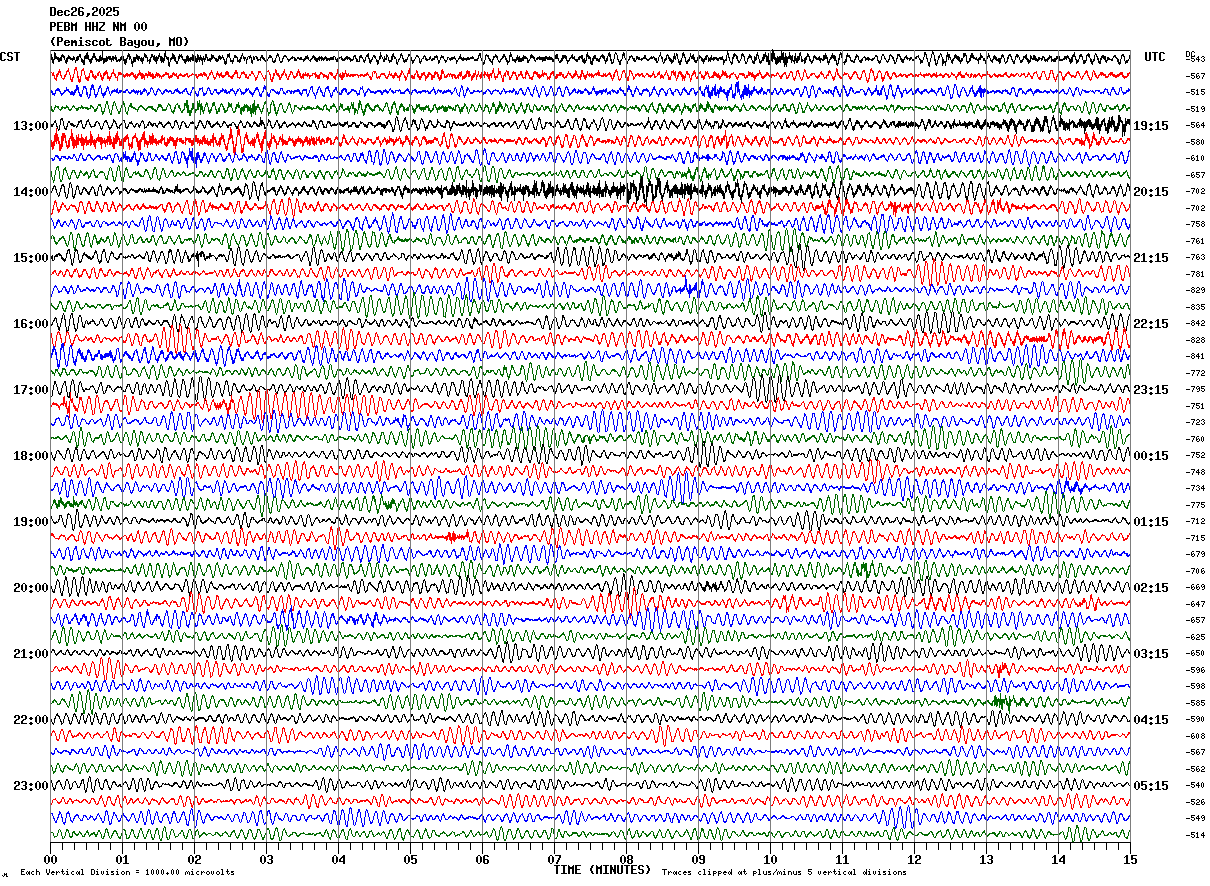Select the 18:00 CST row label

[x=30, y=456]
